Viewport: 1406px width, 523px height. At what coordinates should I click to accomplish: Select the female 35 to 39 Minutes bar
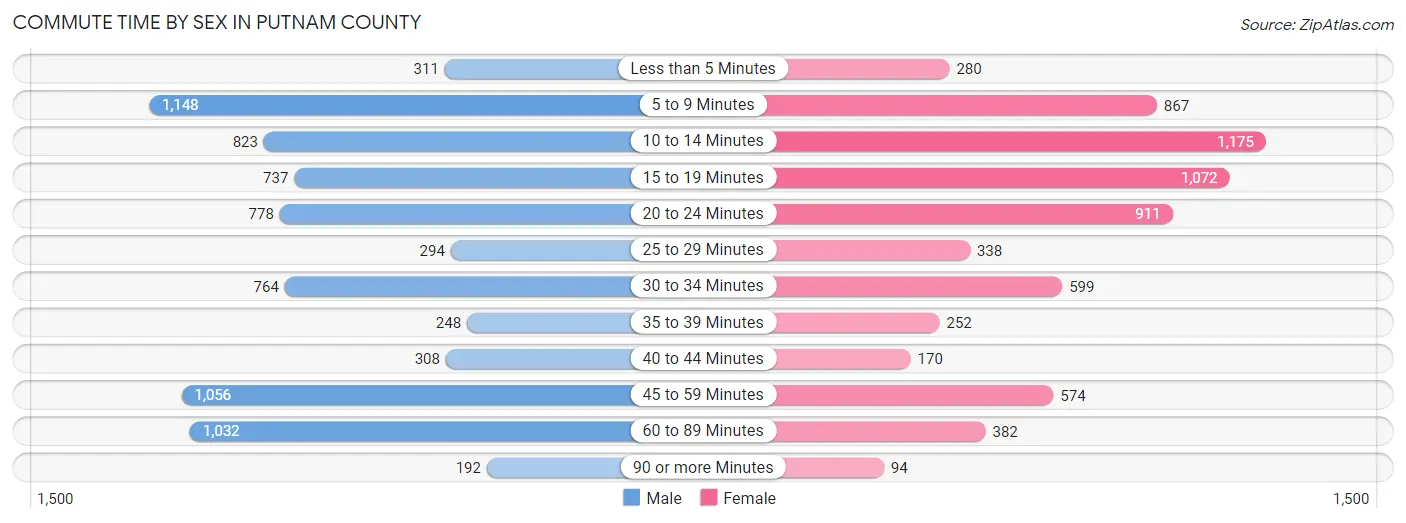852,322
